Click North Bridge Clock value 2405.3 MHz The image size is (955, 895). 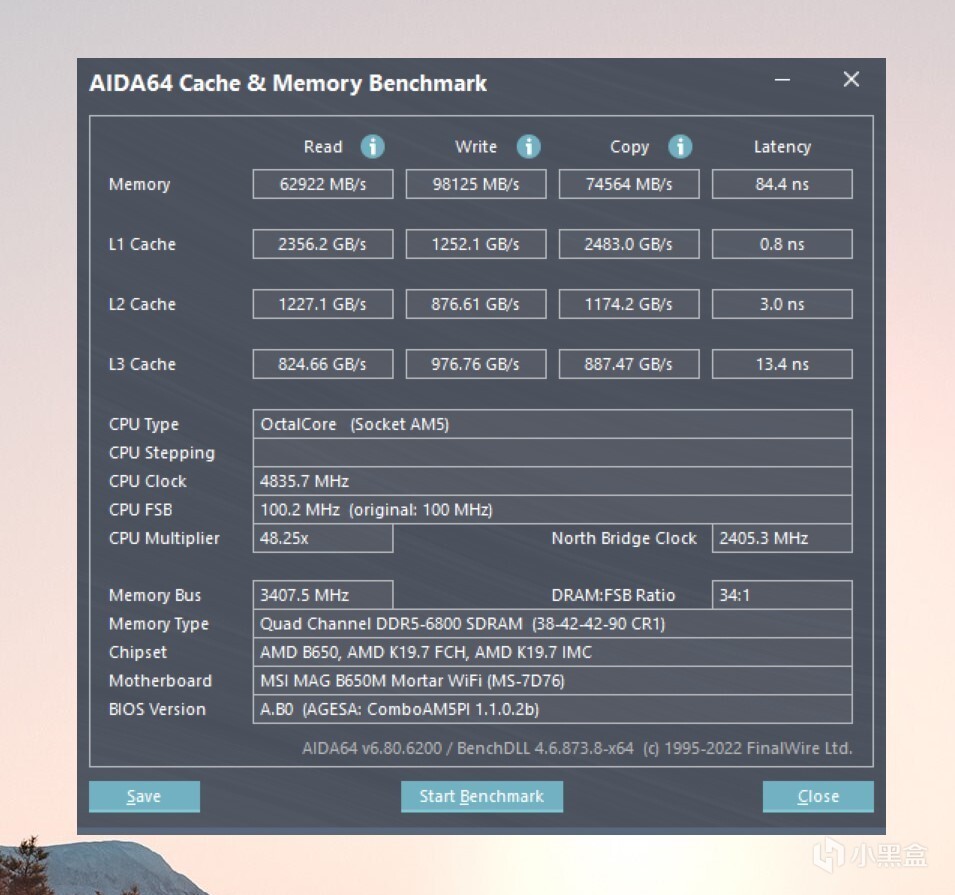click(x=782, y=539)
